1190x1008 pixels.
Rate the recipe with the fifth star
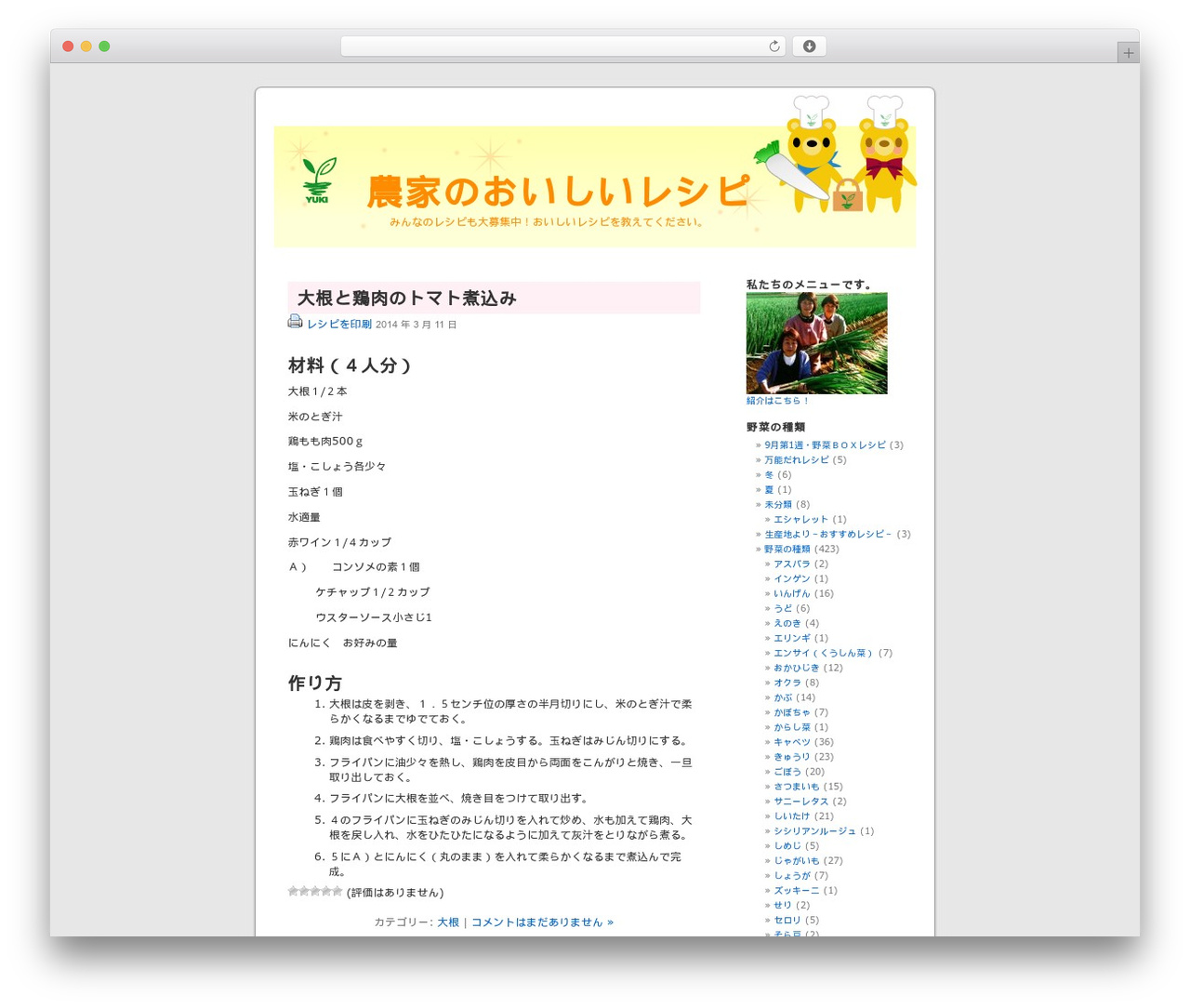337,891
